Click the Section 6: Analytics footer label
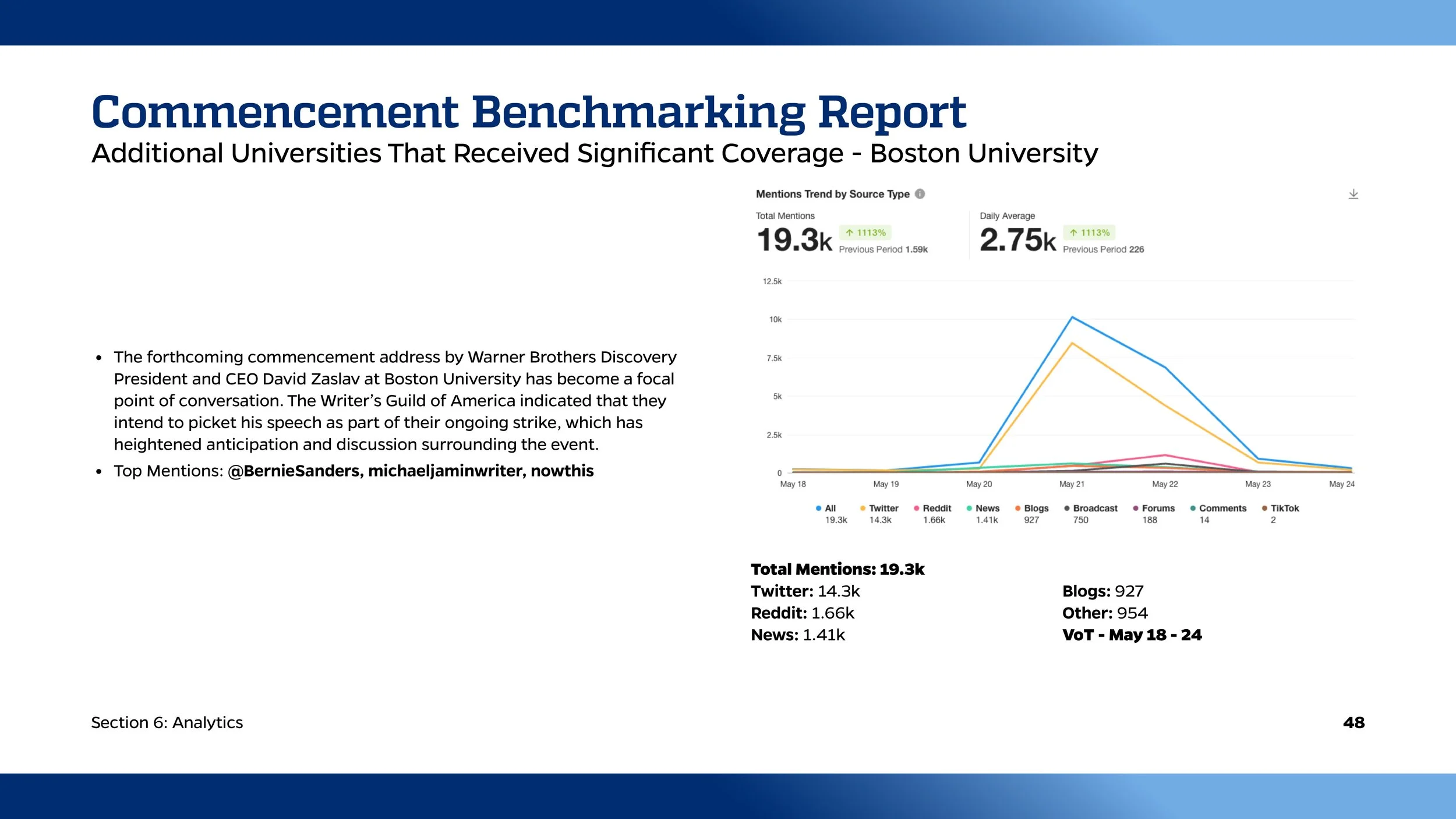Viewport: 1456px width, 819px height. (167, 722)
